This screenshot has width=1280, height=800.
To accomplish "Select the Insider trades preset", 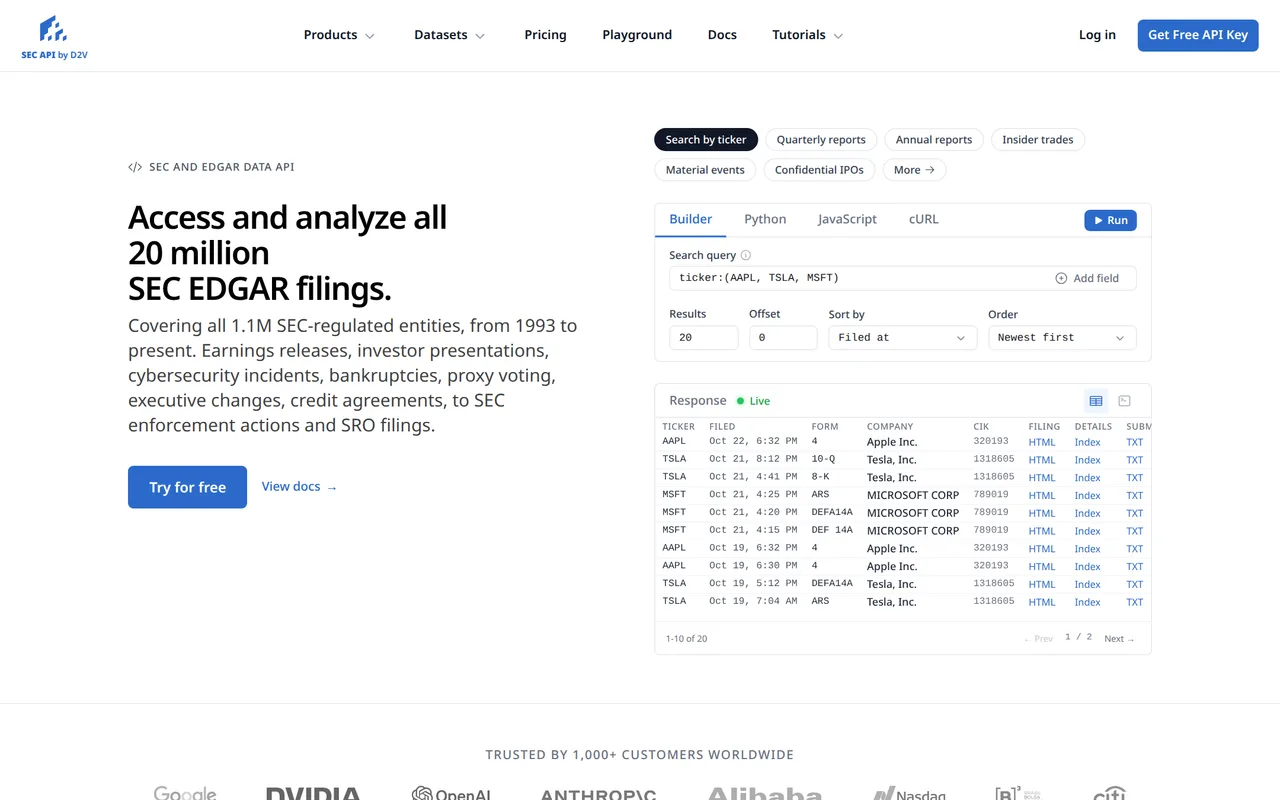I will pyautogui.click(x=1038, y=140).
